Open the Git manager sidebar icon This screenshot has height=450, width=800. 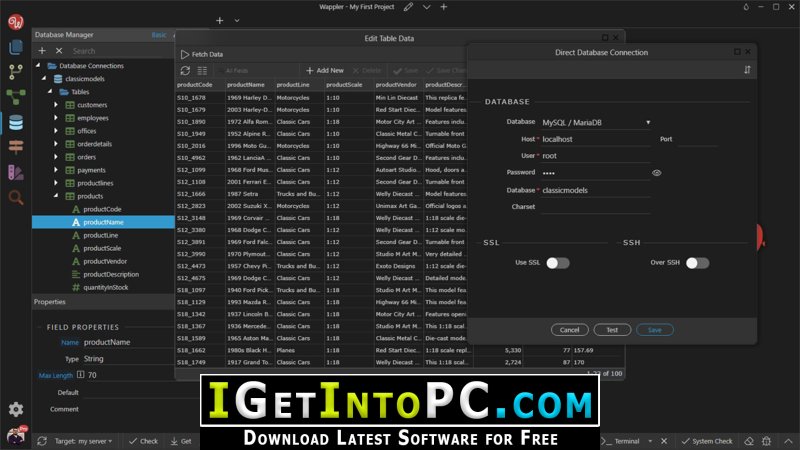point(16,72)
